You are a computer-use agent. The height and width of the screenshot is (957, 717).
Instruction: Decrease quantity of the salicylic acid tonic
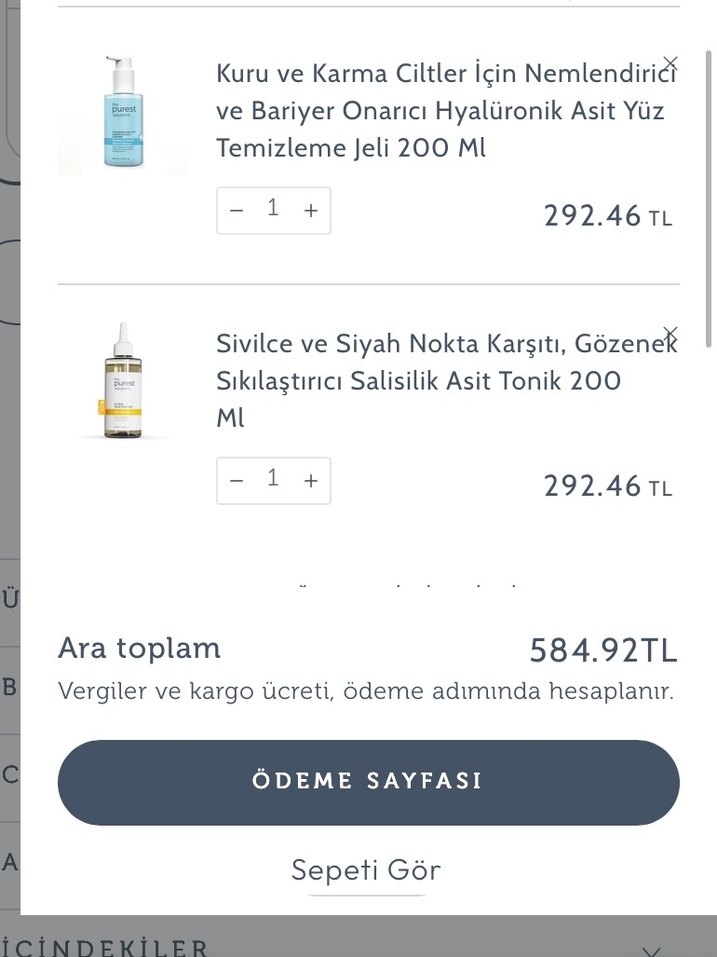(x=236, y=479)
